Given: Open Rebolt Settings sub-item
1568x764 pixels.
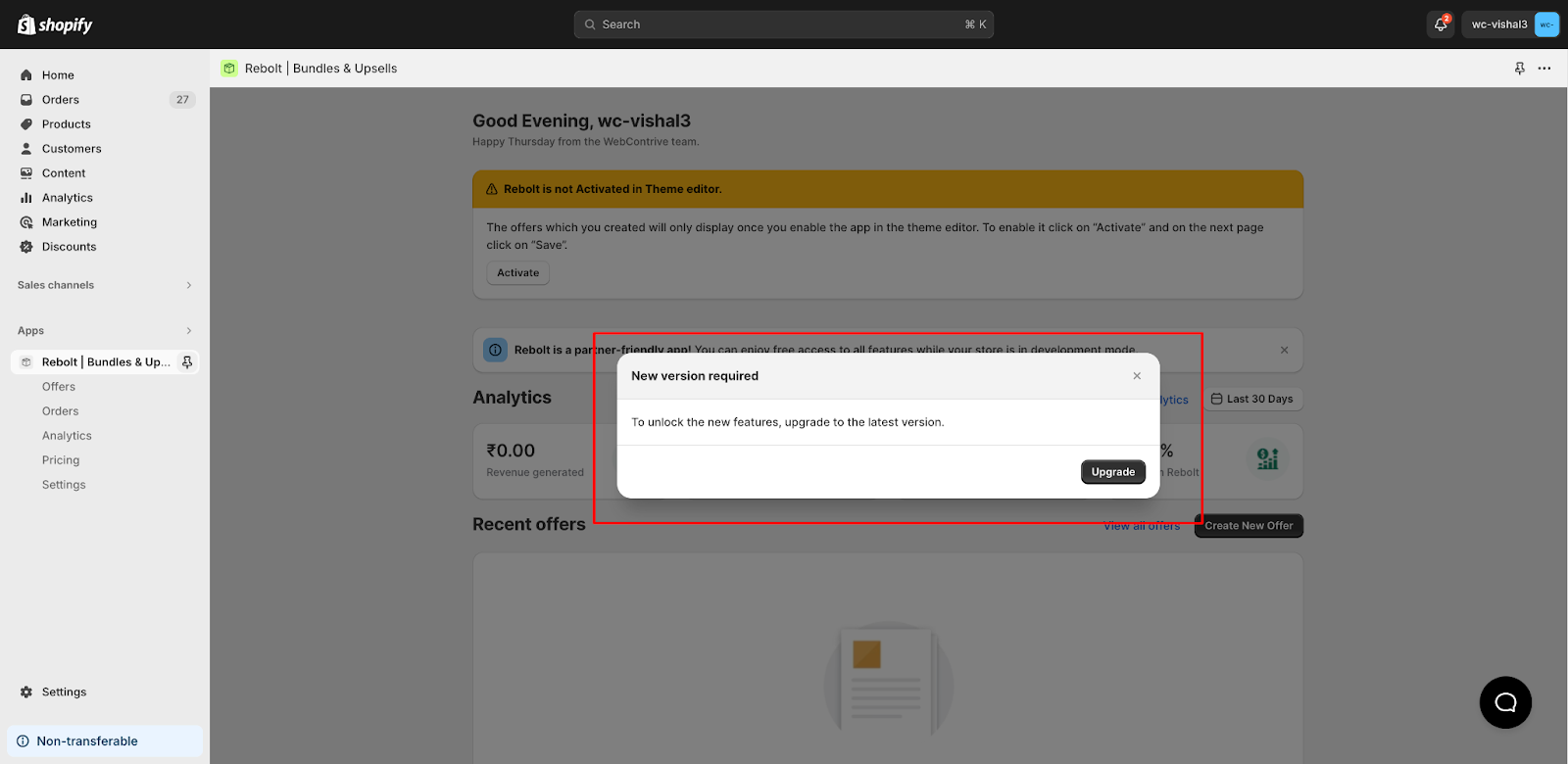Looking at the screenshot, I should coord(64,485).
